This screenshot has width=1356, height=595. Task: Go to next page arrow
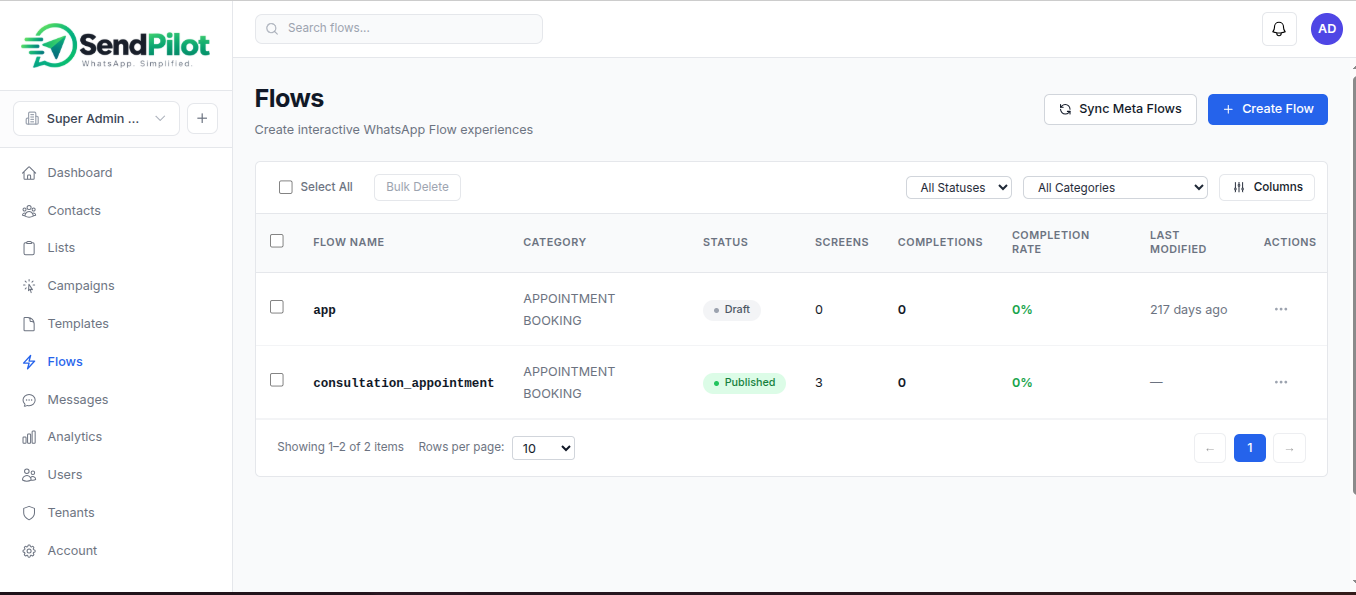[x=1290, y=449]
